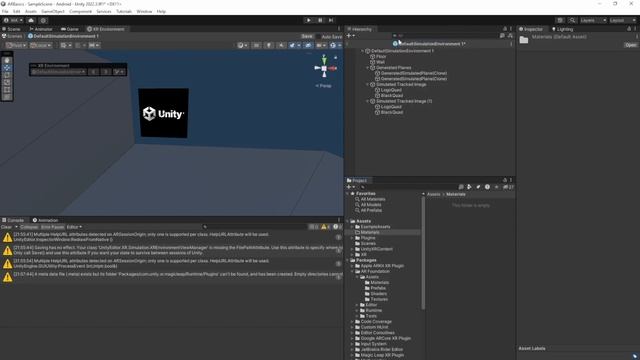The image size is (640, 360).
Task: Open the Window menu
Action: [144, 11]
